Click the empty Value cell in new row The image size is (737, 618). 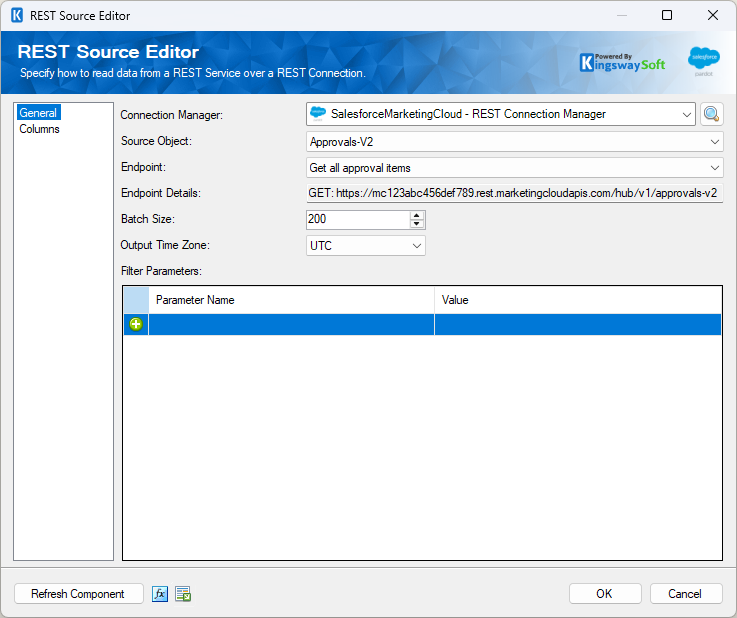click(x=578, y=324)
